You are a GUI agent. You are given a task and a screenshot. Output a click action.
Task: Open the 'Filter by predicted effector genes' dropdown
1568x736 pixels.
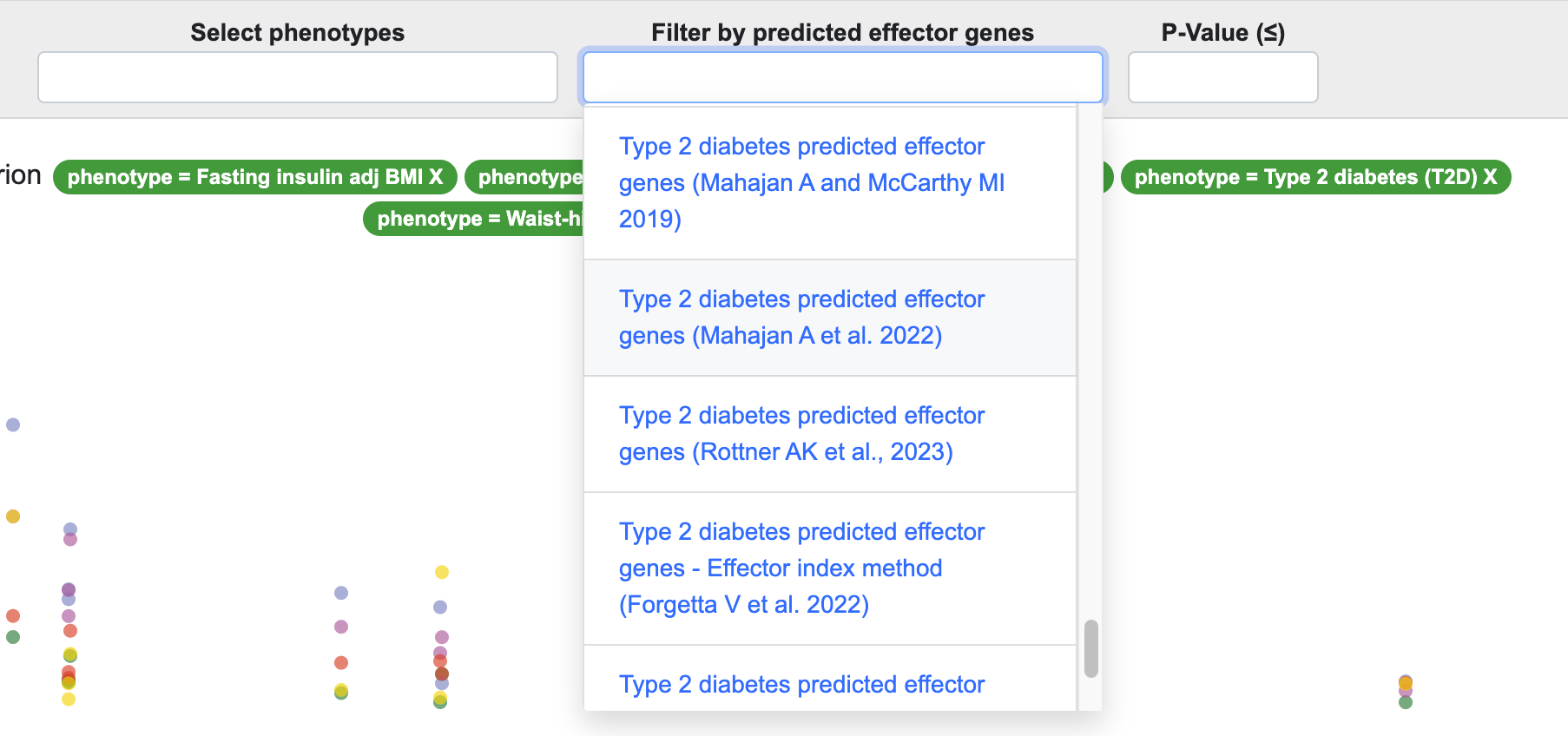pos(841,76)
